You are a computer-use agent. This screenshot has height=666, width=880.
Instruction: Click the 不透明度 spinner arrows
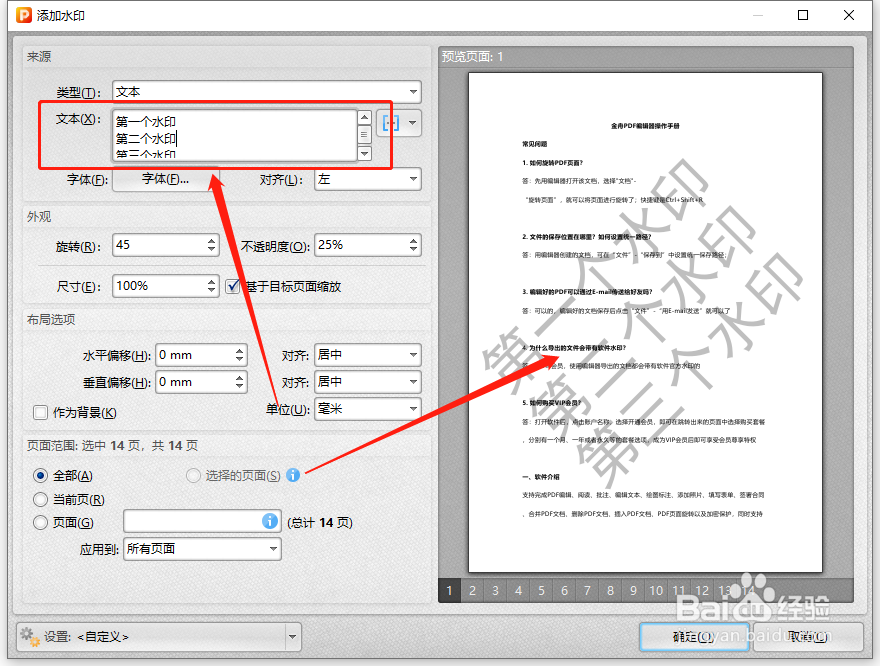(x=414, y=245)
